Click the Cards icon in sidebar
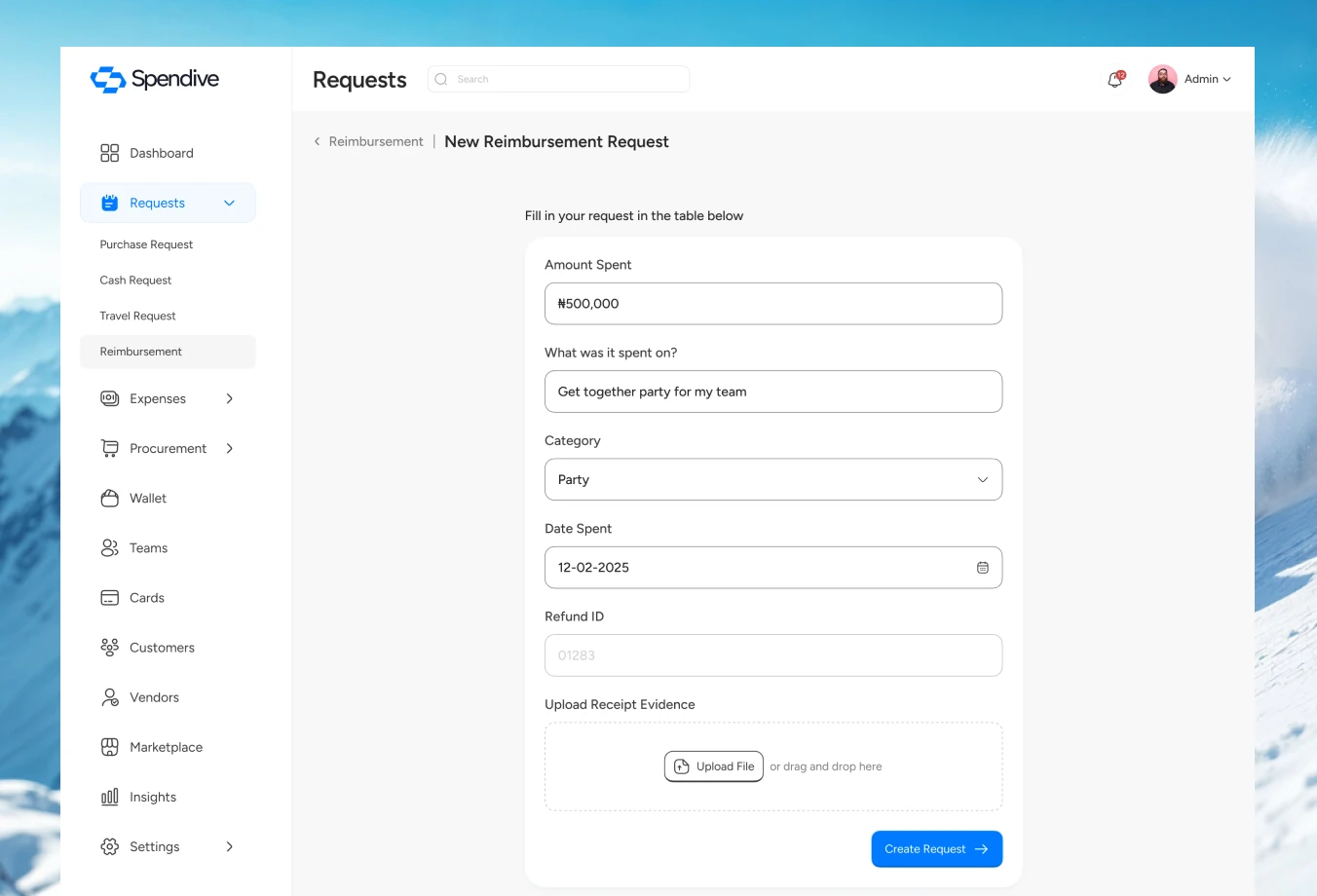Viewport: 1317px width, 896px height. coord(110,598)
